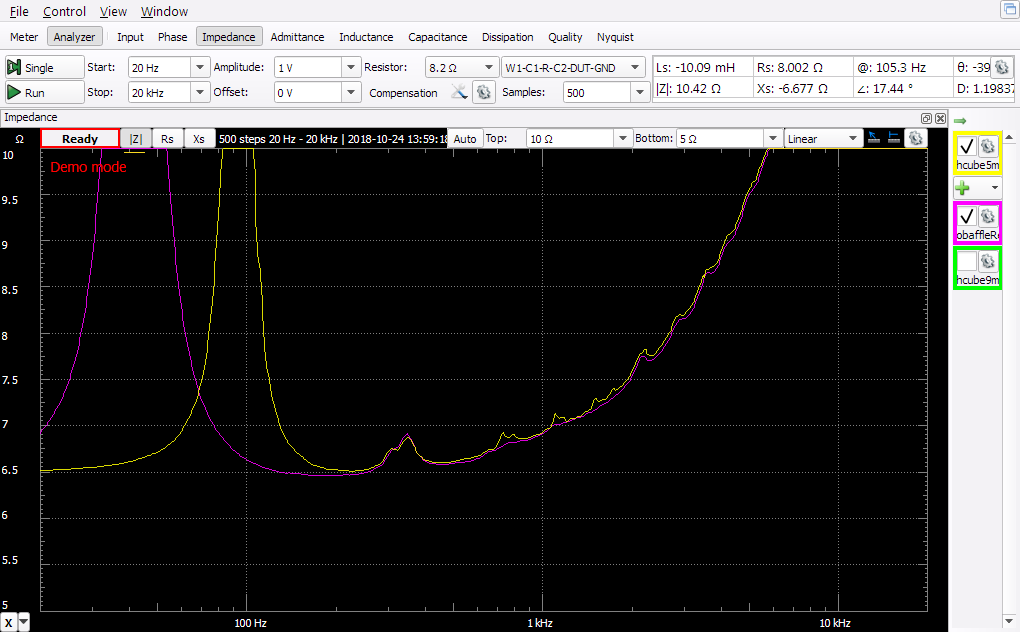Viewport: 1020px width, 632px height.
Task: Float the Impedance panel
Action: tap(926, 118)
